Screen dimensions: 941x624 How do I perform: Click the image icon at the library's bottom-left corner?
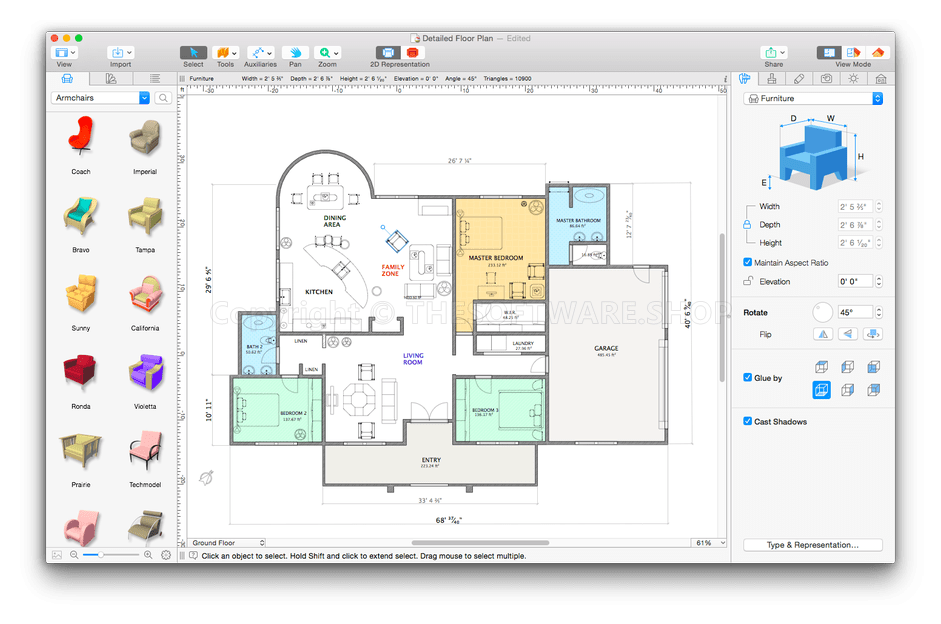point(57,555)
